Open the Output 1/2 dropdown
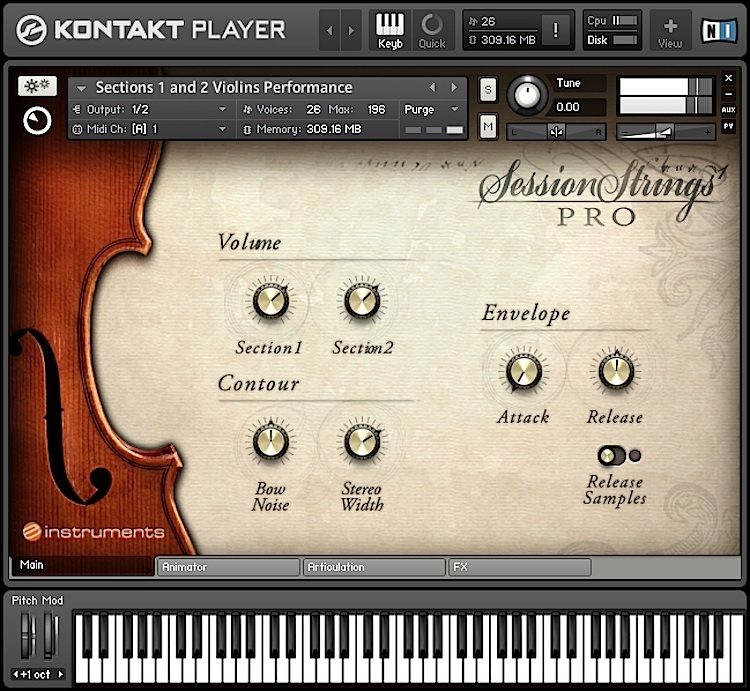The image size is (750, 691). (x=150, y=109)
